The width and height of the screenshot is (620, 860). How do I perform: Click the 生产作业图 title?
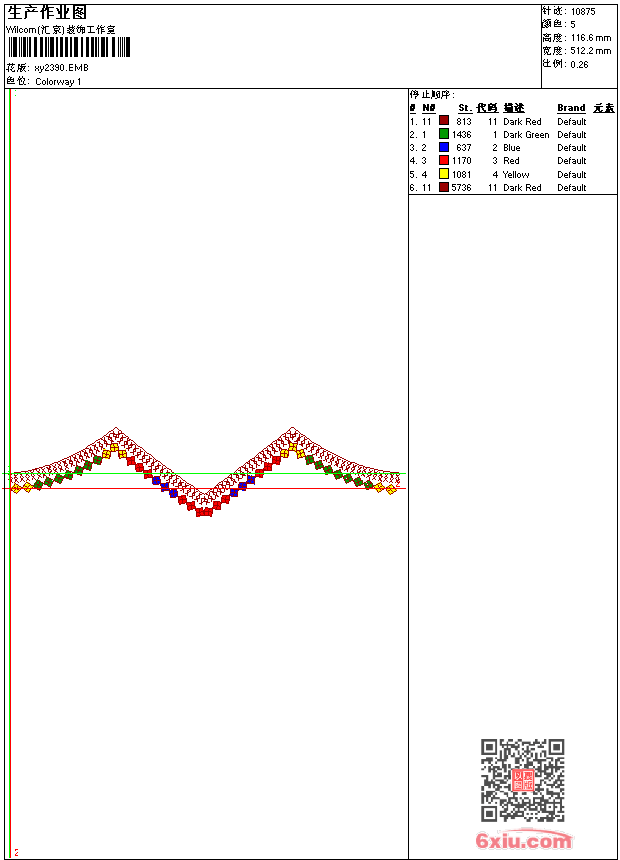[x=47, y=13]
